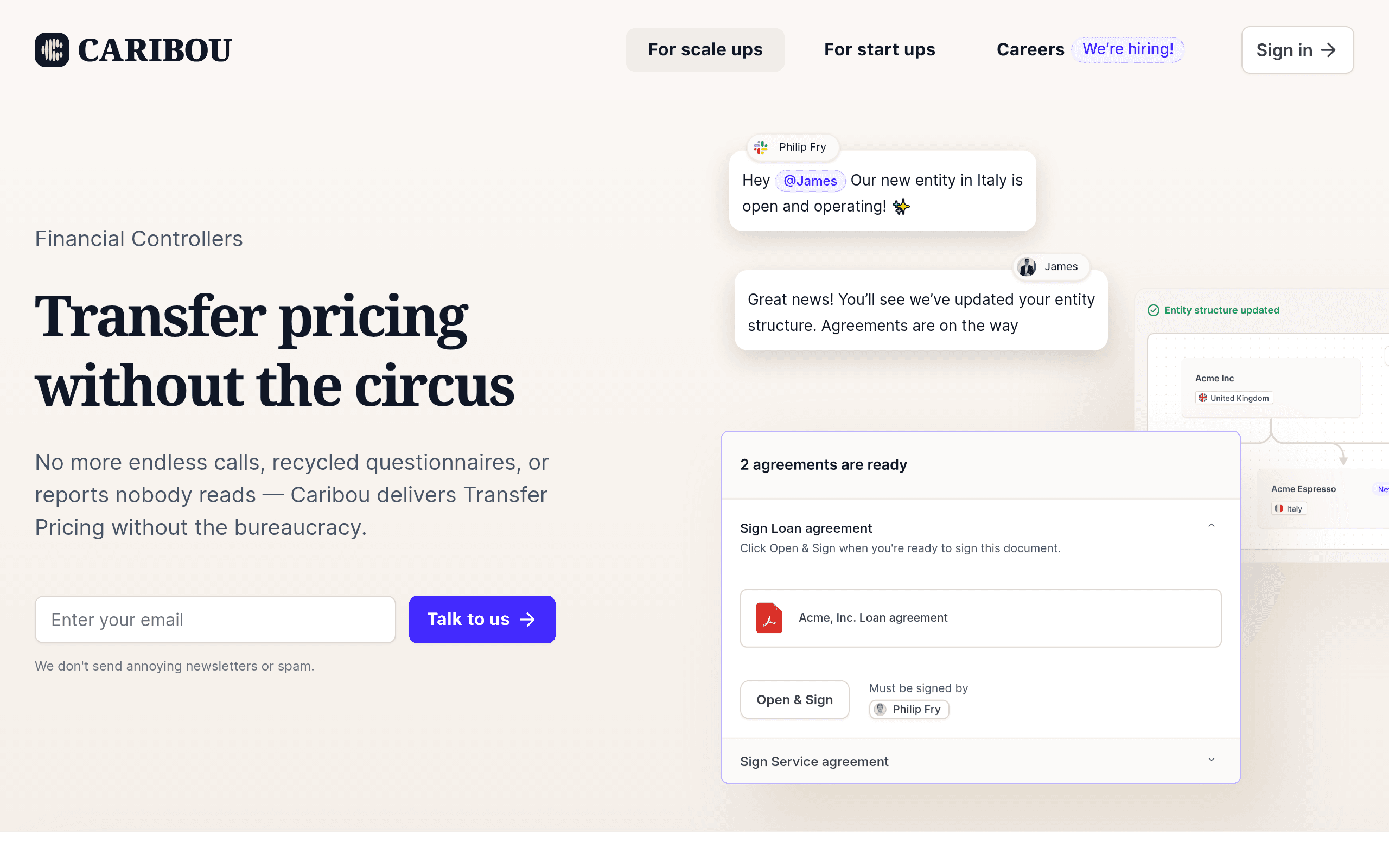The height and width of the screenshot is (868, 1389).
Task: Click the United Kingdom flag icon
Action: 1202,398
